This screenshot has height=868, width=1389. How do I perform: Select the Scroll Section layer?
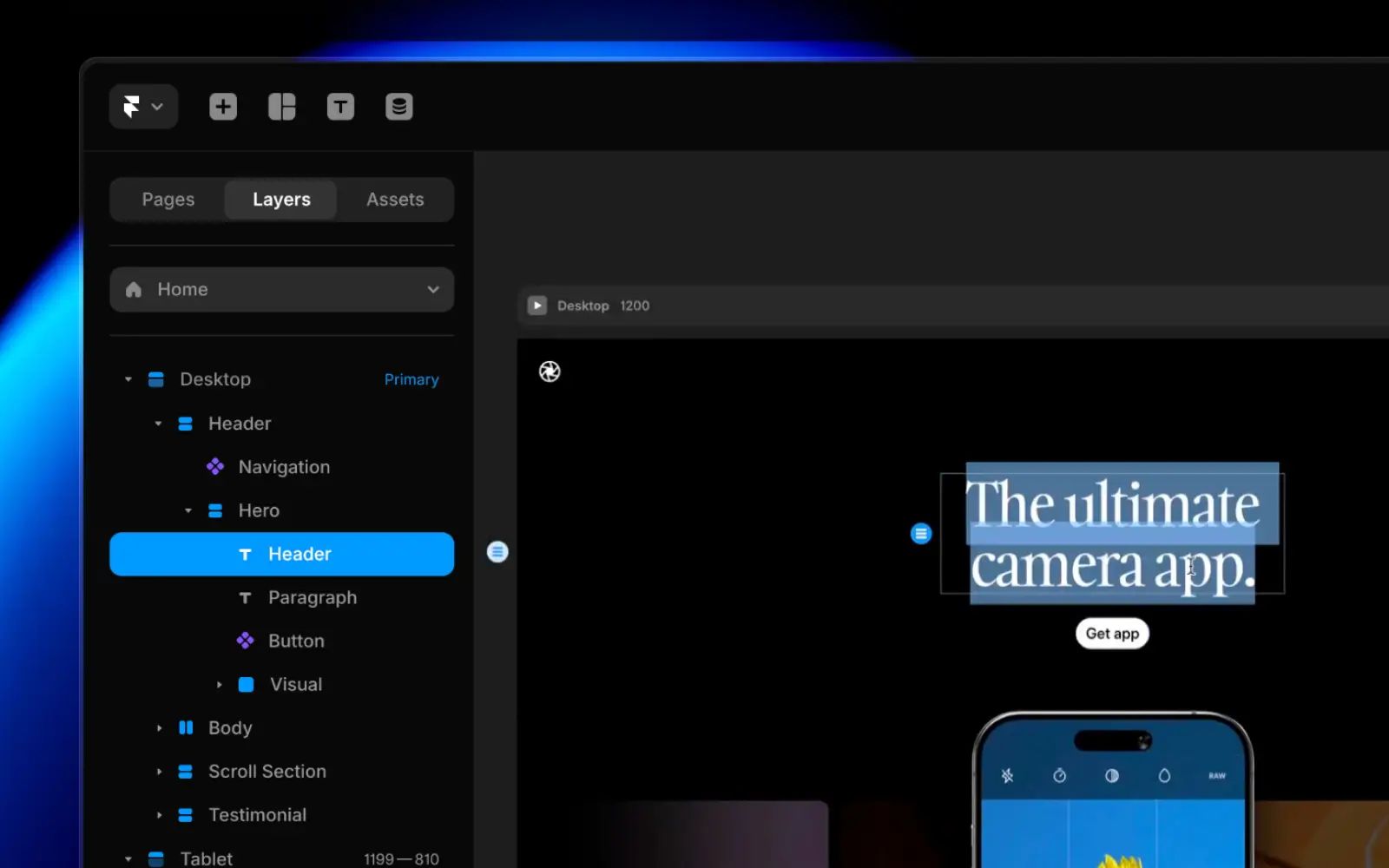tap(282, 772)
